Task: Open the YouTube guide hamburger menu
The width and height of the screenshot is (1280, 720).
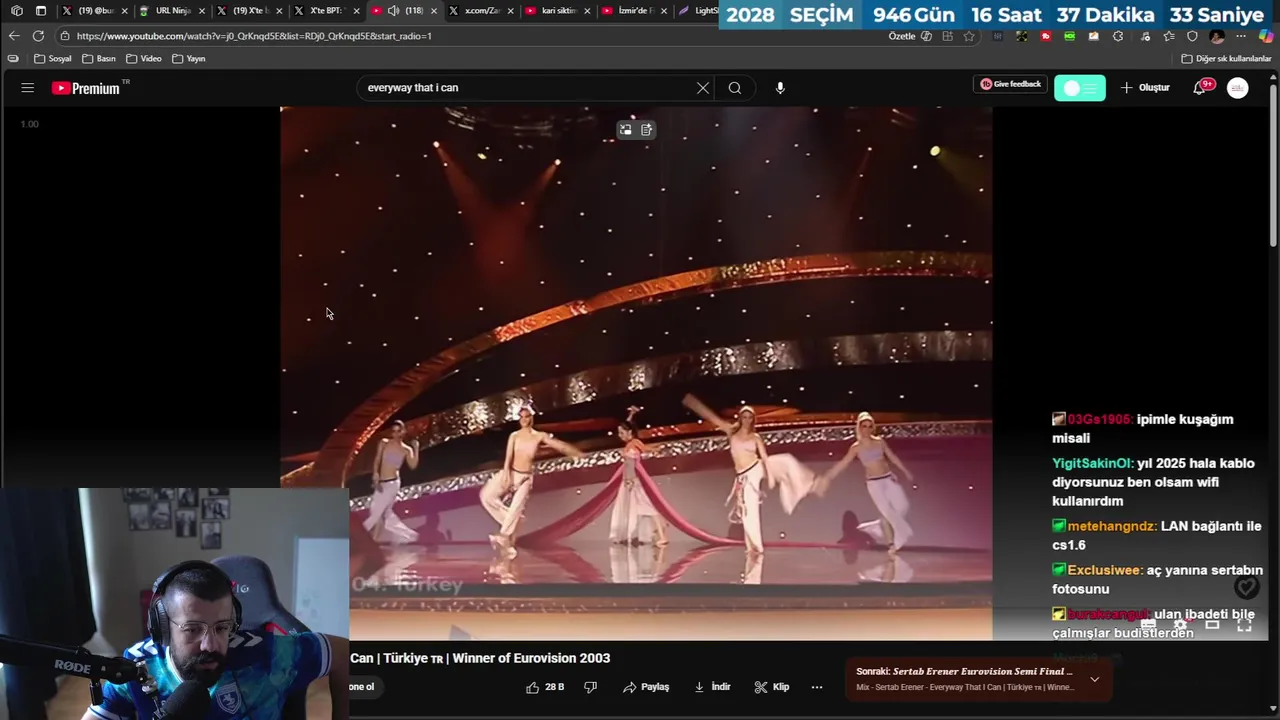Action: coord(27,88)
